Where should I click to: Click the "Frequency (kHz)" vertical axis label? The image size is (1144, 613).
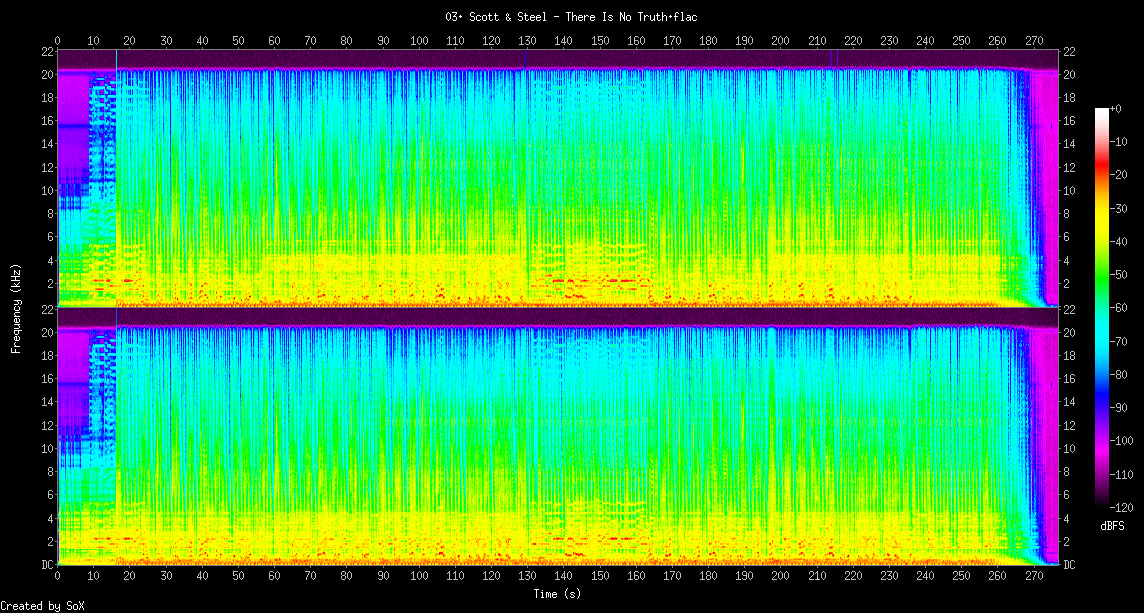(16, 306)
